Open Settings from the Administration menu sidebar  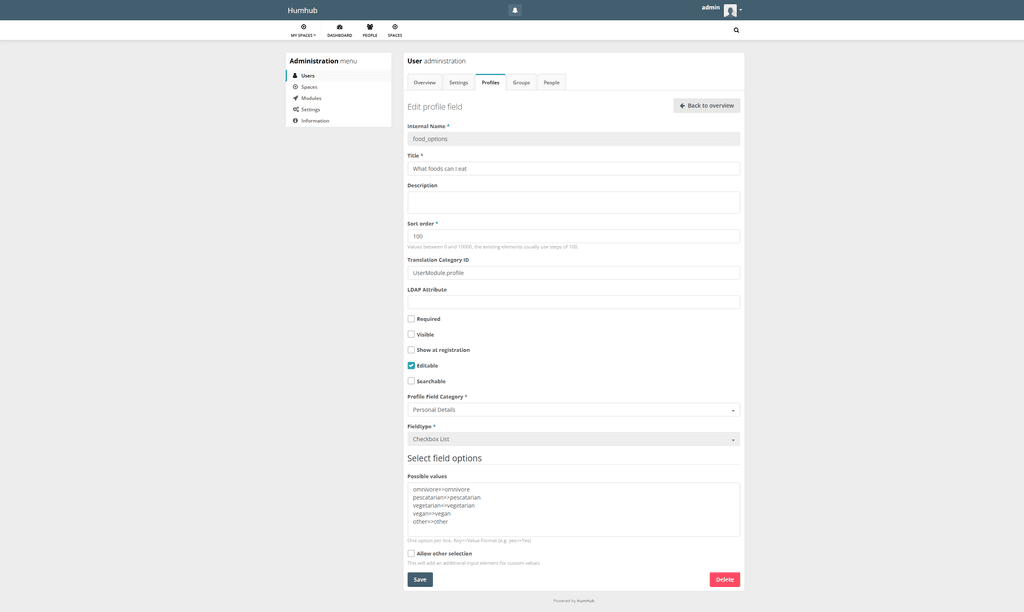[310, 109]
